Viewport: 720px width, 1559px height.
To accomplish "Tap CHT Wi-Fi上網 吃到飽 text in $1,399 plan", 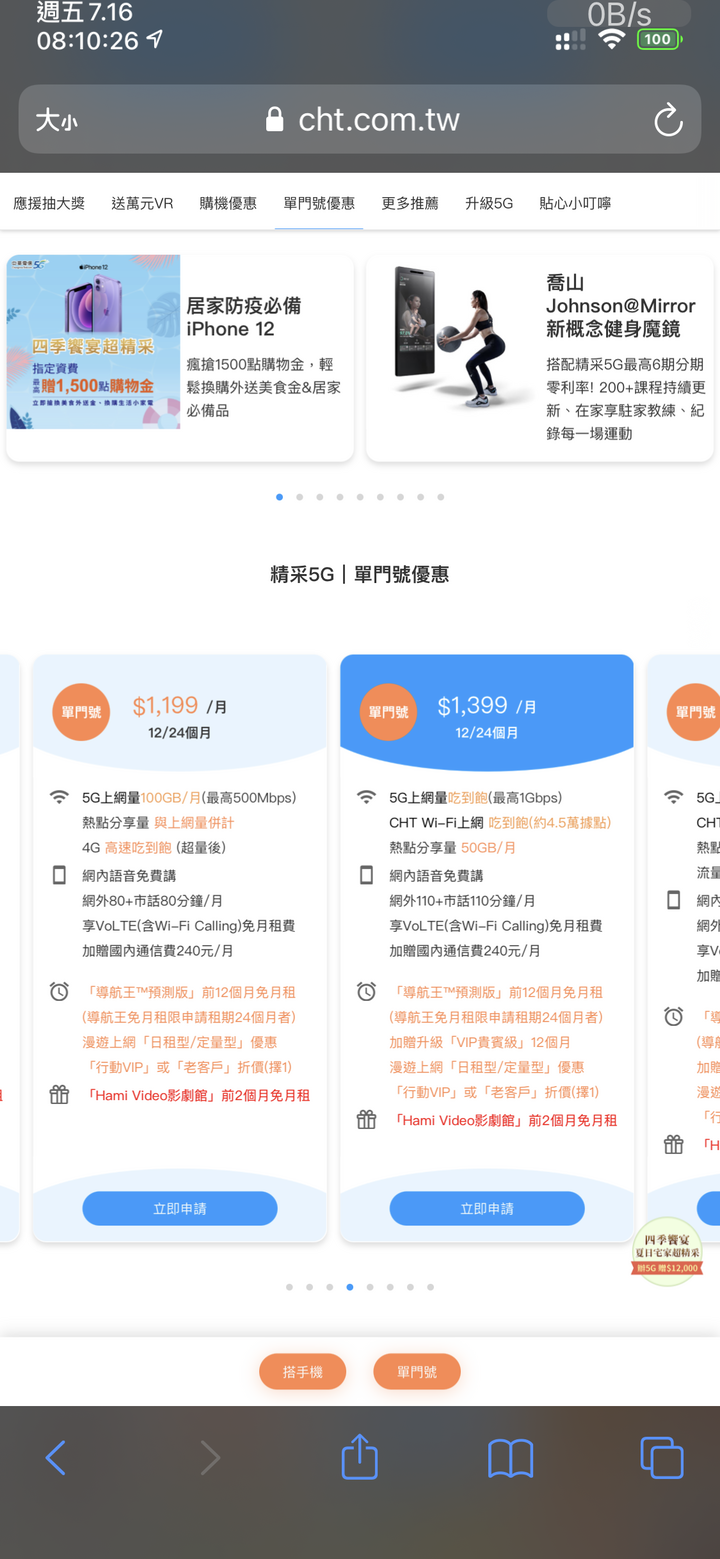I will [500, 822].
